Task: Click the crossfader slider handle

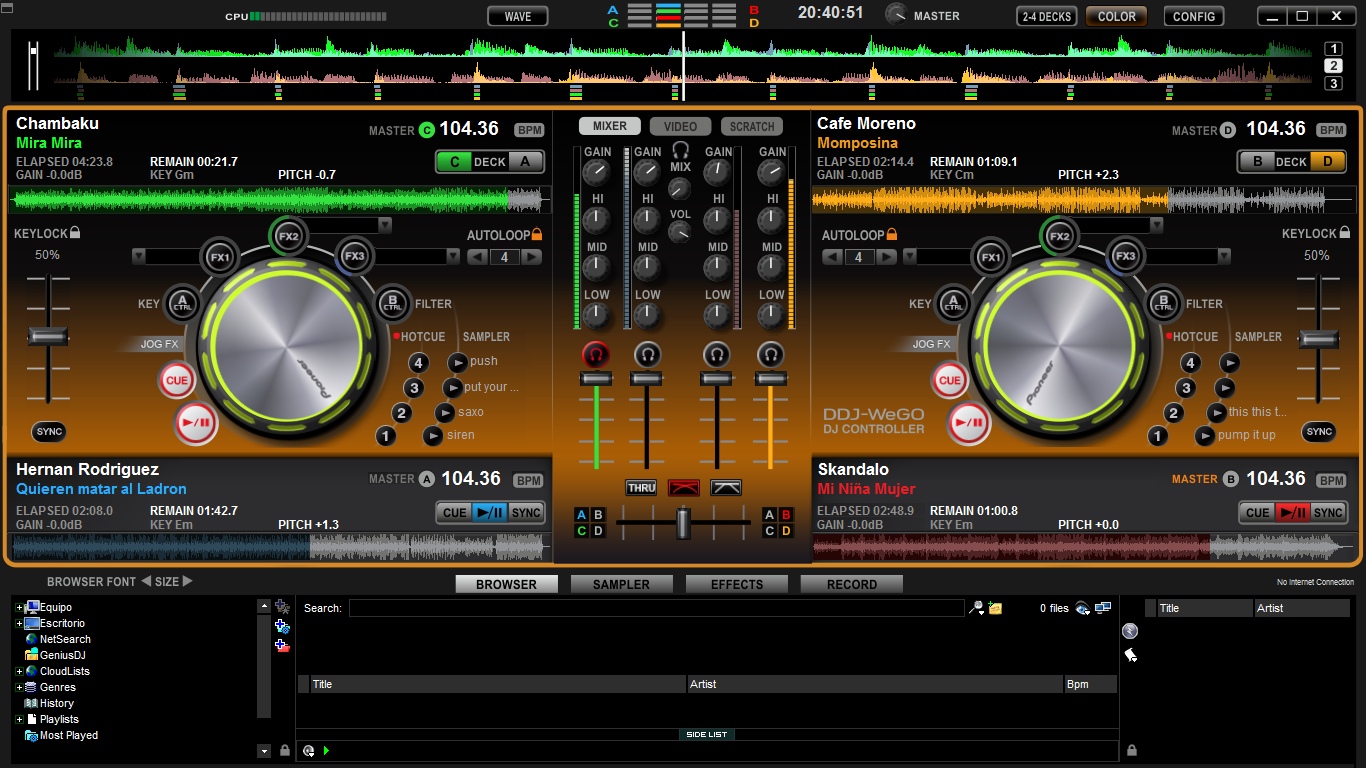Action: 683,522
